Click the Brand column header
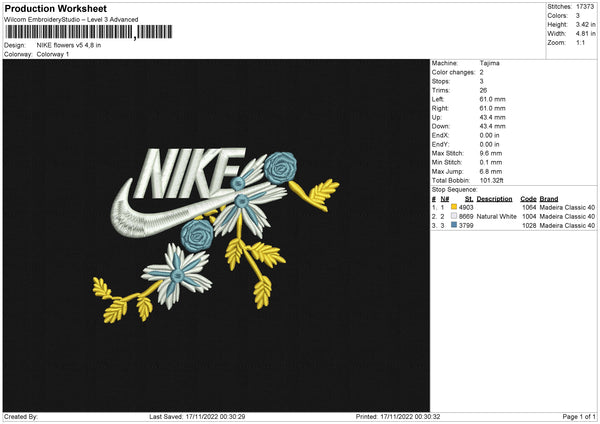Screen dimensions: 600x424 pos(549,199)
